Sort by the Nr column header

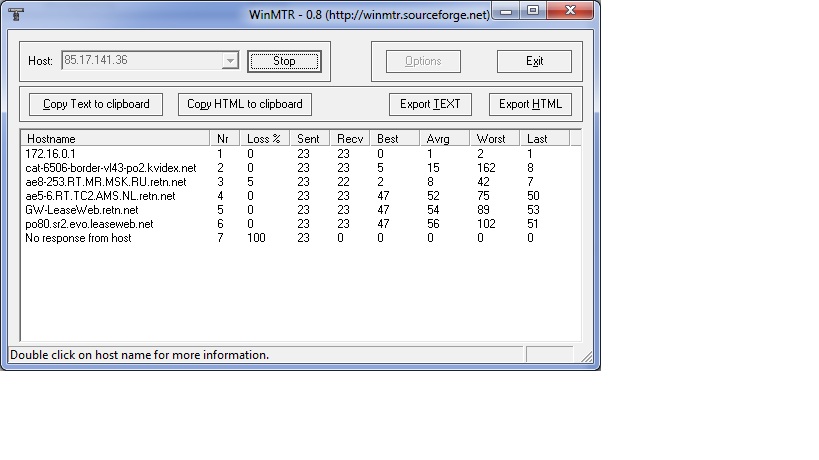click(x=224, y=139)
